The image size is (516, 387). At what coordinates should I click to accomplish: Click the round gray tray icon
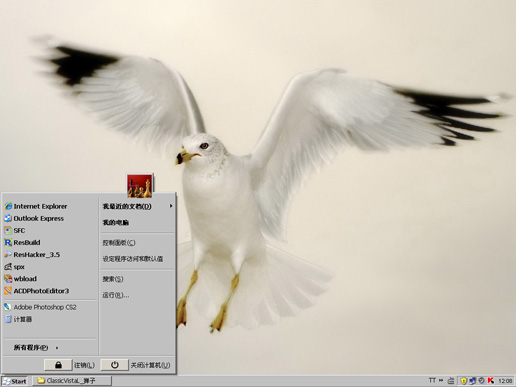481,380
